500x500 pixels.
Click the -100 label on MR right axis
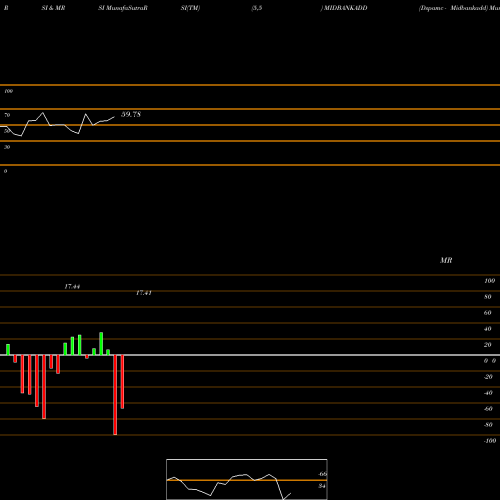click(x=490, y=441)
